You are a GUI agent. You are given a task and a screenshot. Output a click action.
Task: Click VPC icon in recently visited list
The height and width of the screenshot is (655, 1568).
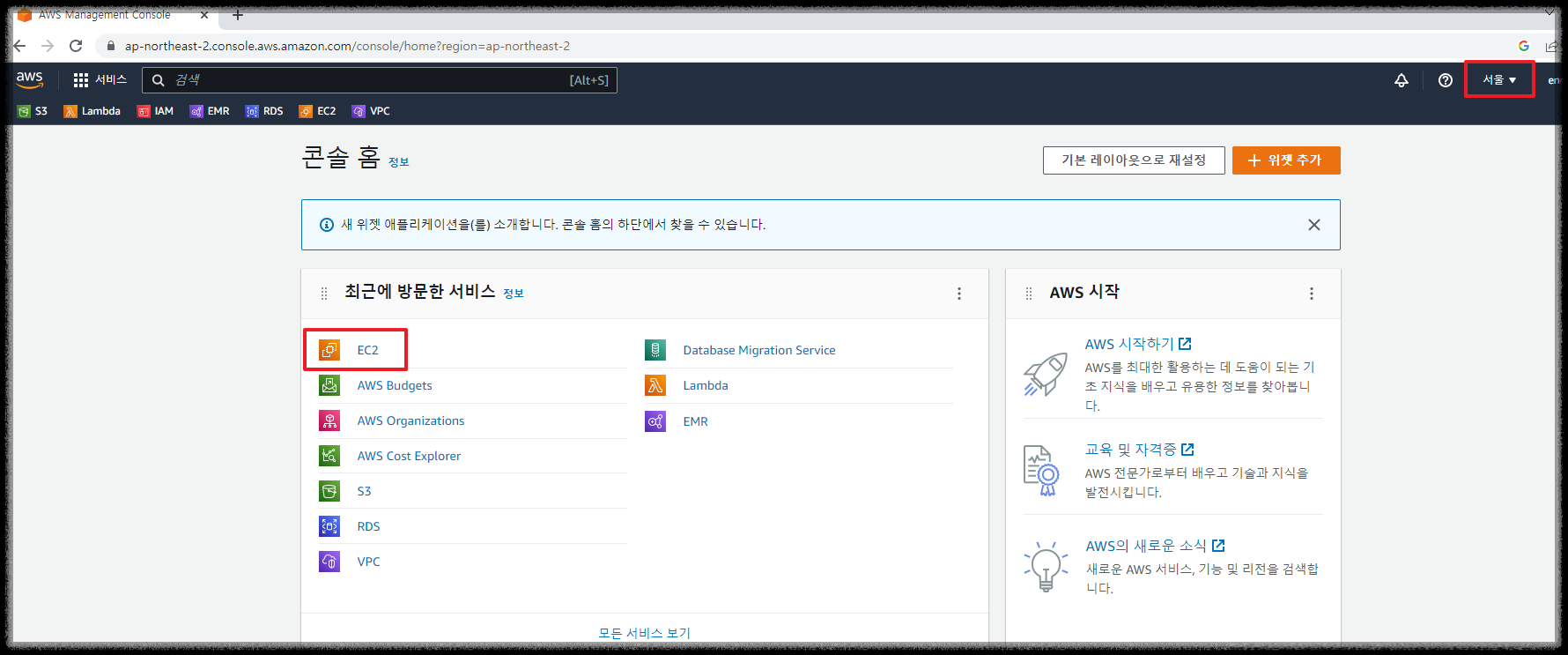click(x=329, y=562)
